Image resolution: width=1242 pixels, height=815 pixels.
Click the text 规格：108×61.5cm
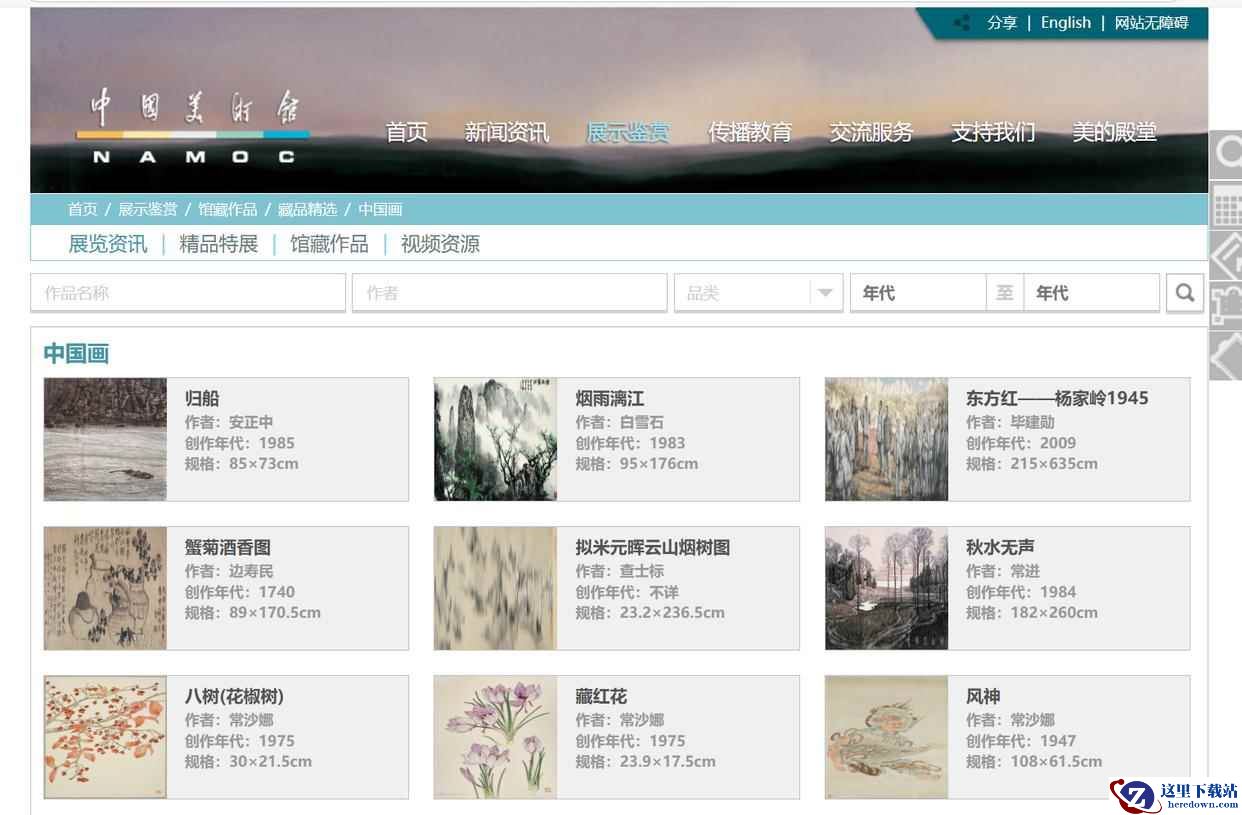(x=1034, y=761)
